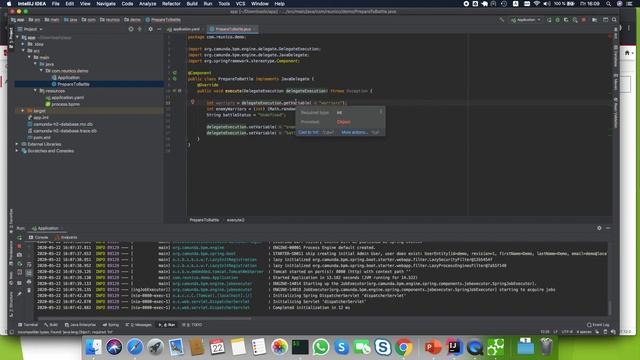
Task: Open the Event Log button
Action: [x=598, y=325]
